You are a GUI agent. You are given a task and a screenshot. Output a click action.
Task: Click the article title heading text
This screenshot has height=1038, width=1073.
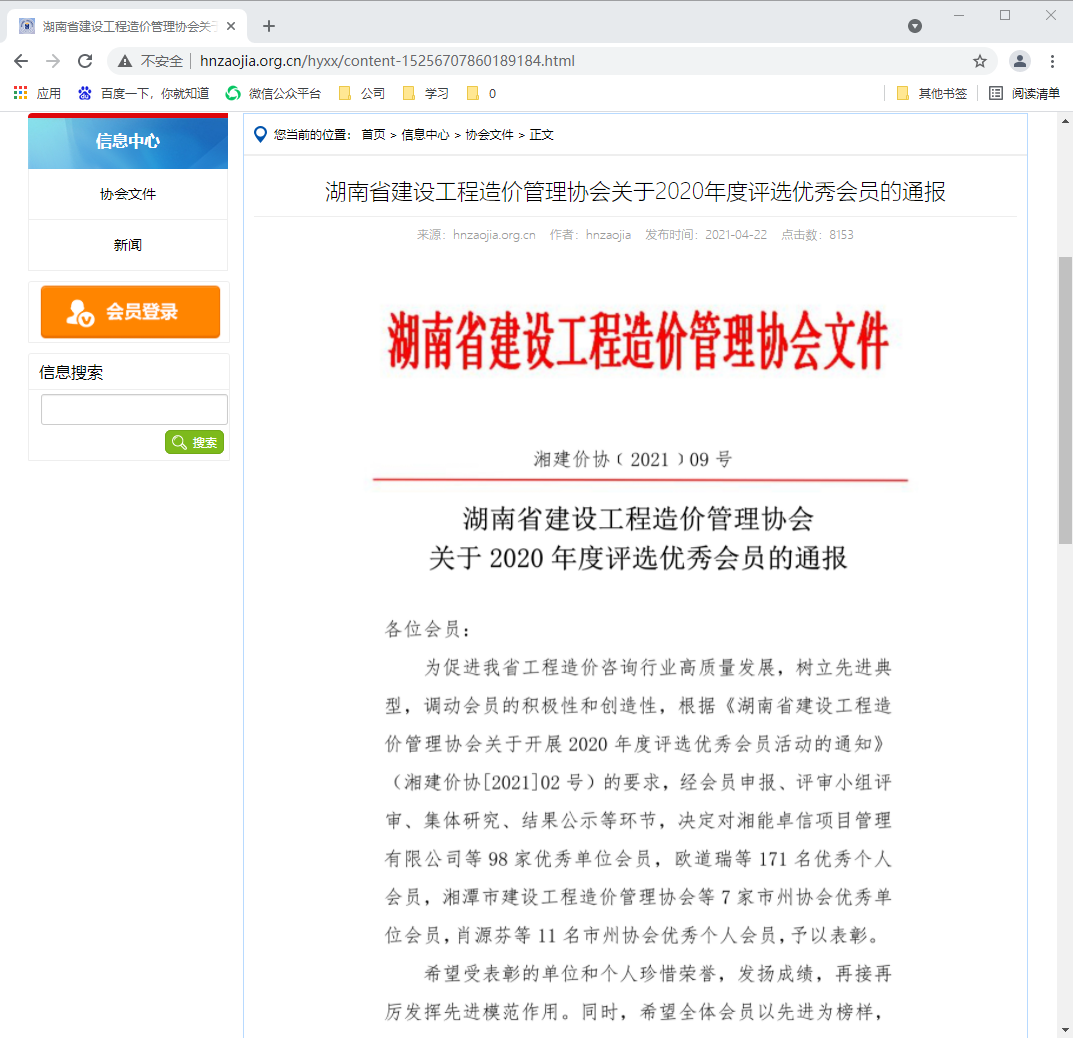(x=635, y=192)
